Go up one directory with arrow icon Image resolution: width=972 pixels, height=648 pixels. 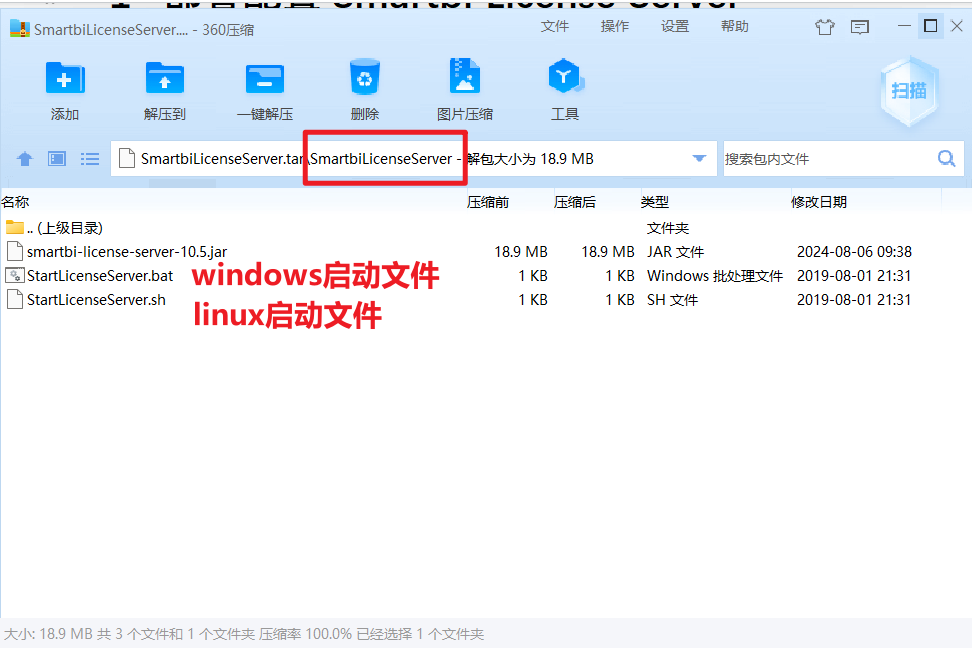(25, 159)
